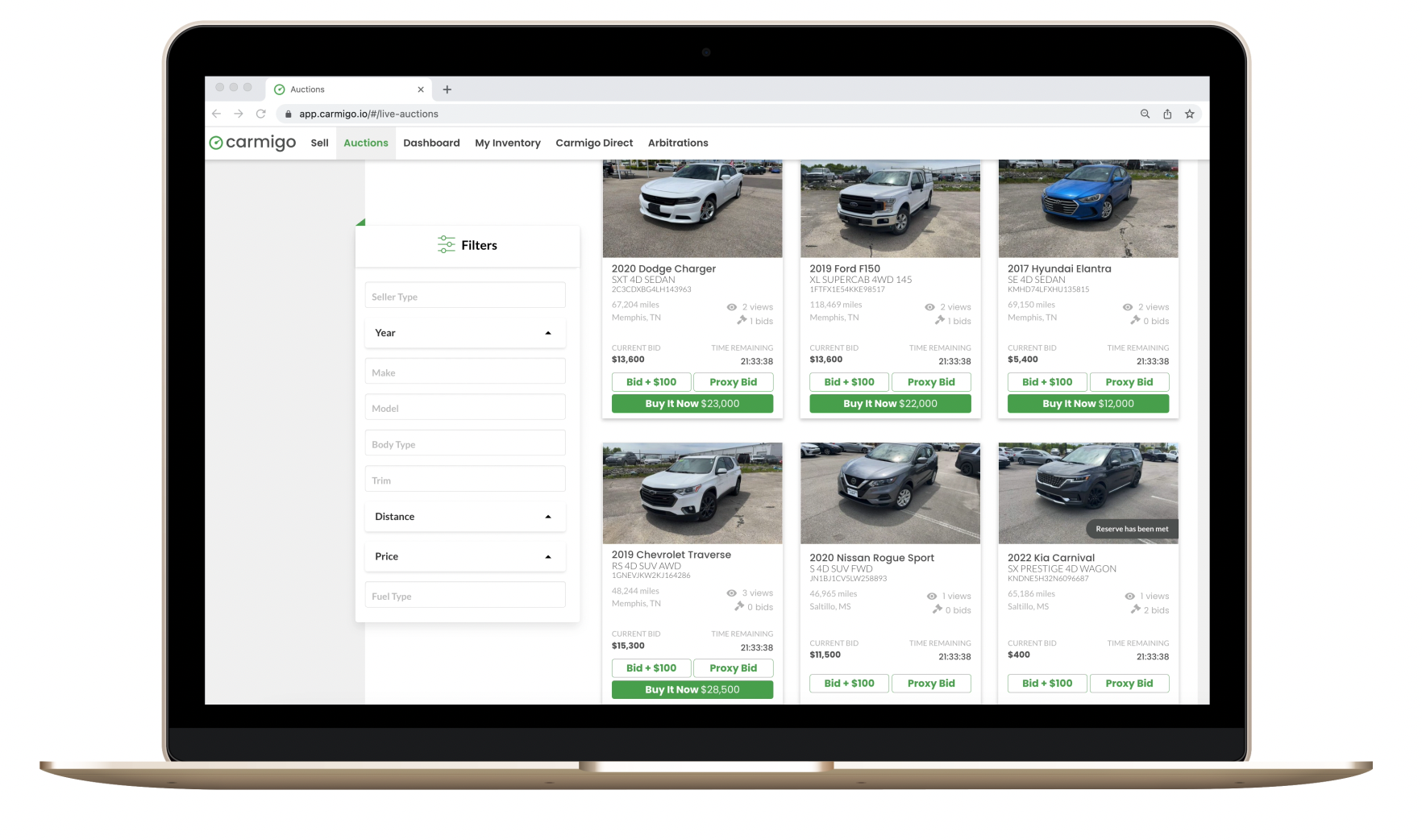The image size is (1422, 840).
Task: Expand the Price filter
Action: pos(465,556)
